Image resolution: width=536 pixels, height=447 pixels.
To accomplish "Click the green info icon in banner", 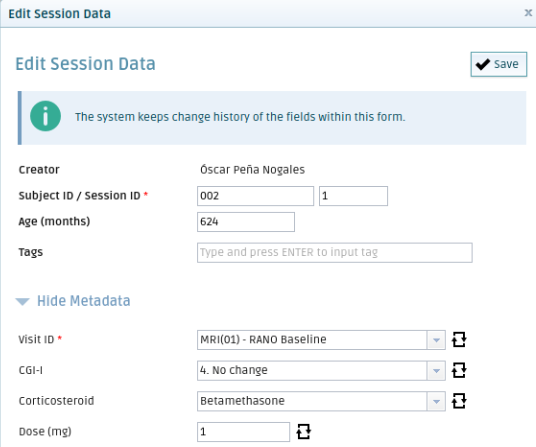I will click(45, 116).
